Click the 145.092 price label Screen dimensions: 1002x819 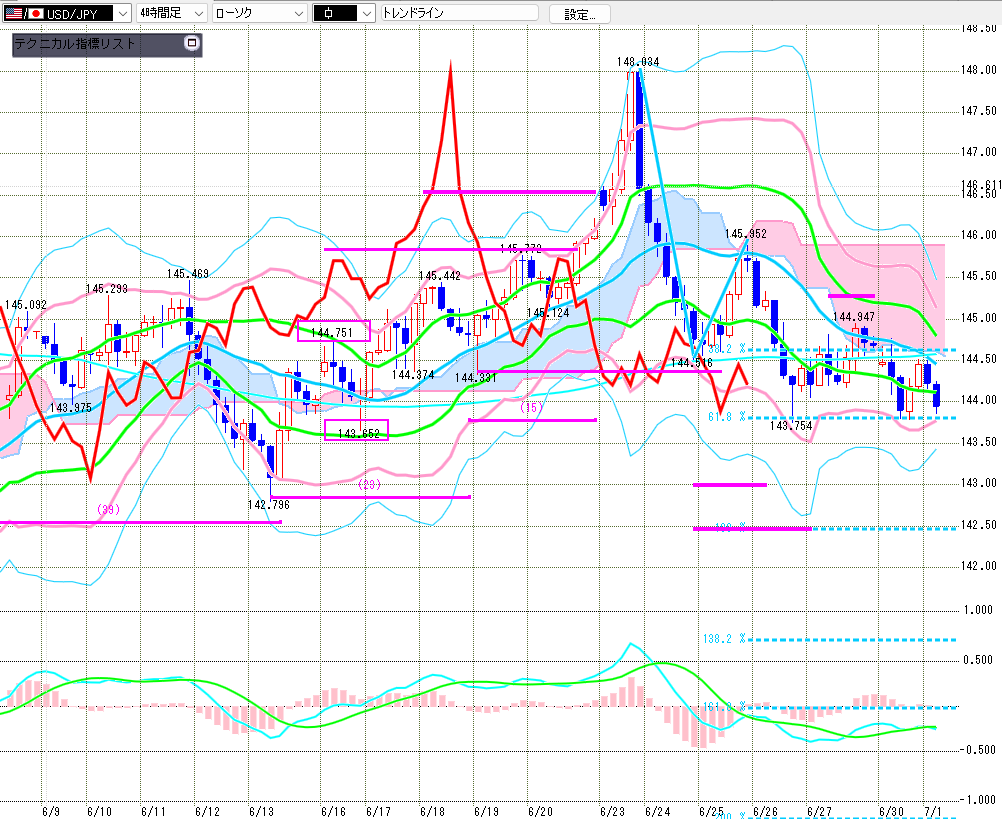26,305
